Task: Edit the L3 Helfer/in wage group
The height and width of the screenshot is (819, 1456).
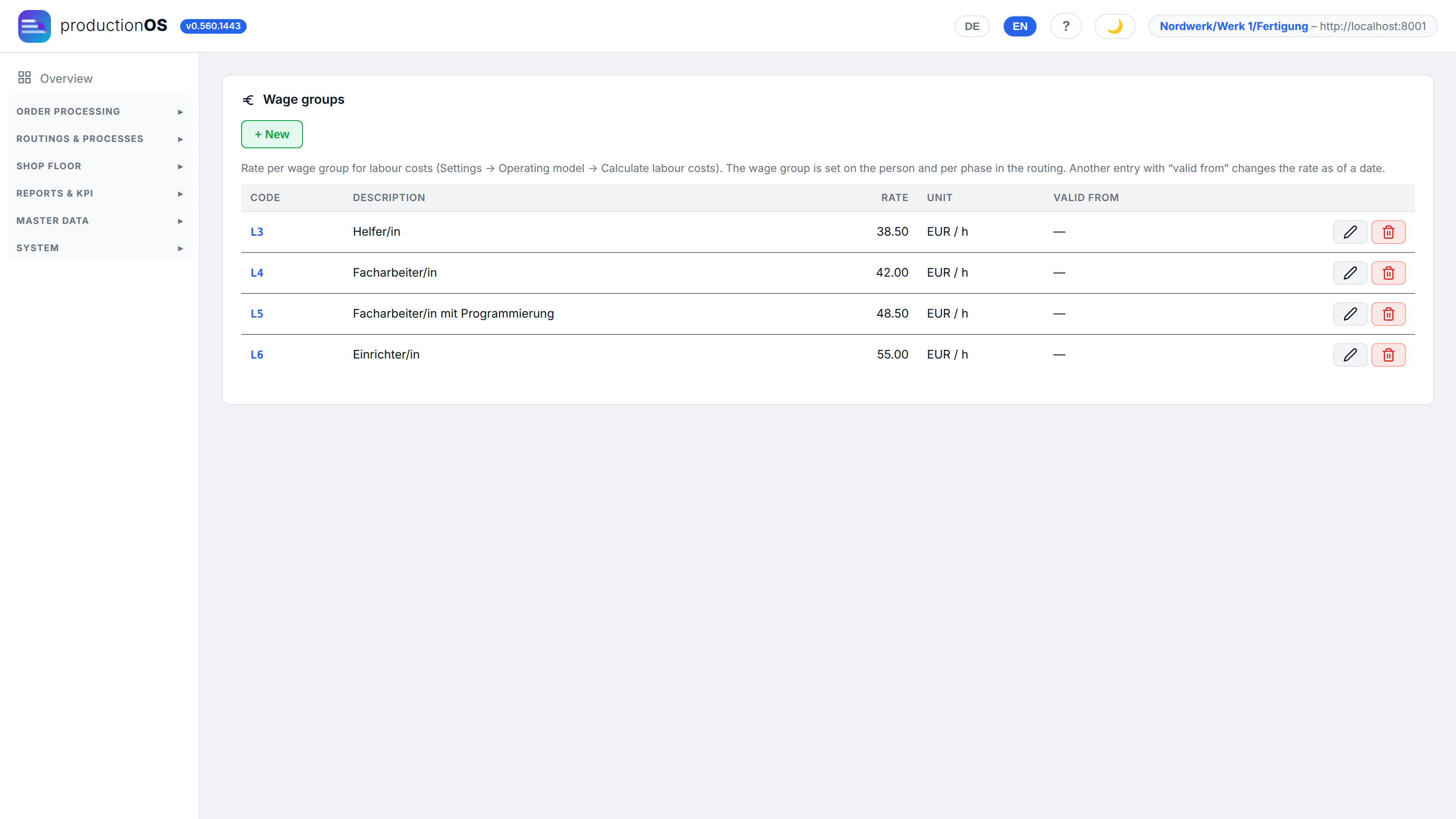Action: click(x=1350, y=232)
